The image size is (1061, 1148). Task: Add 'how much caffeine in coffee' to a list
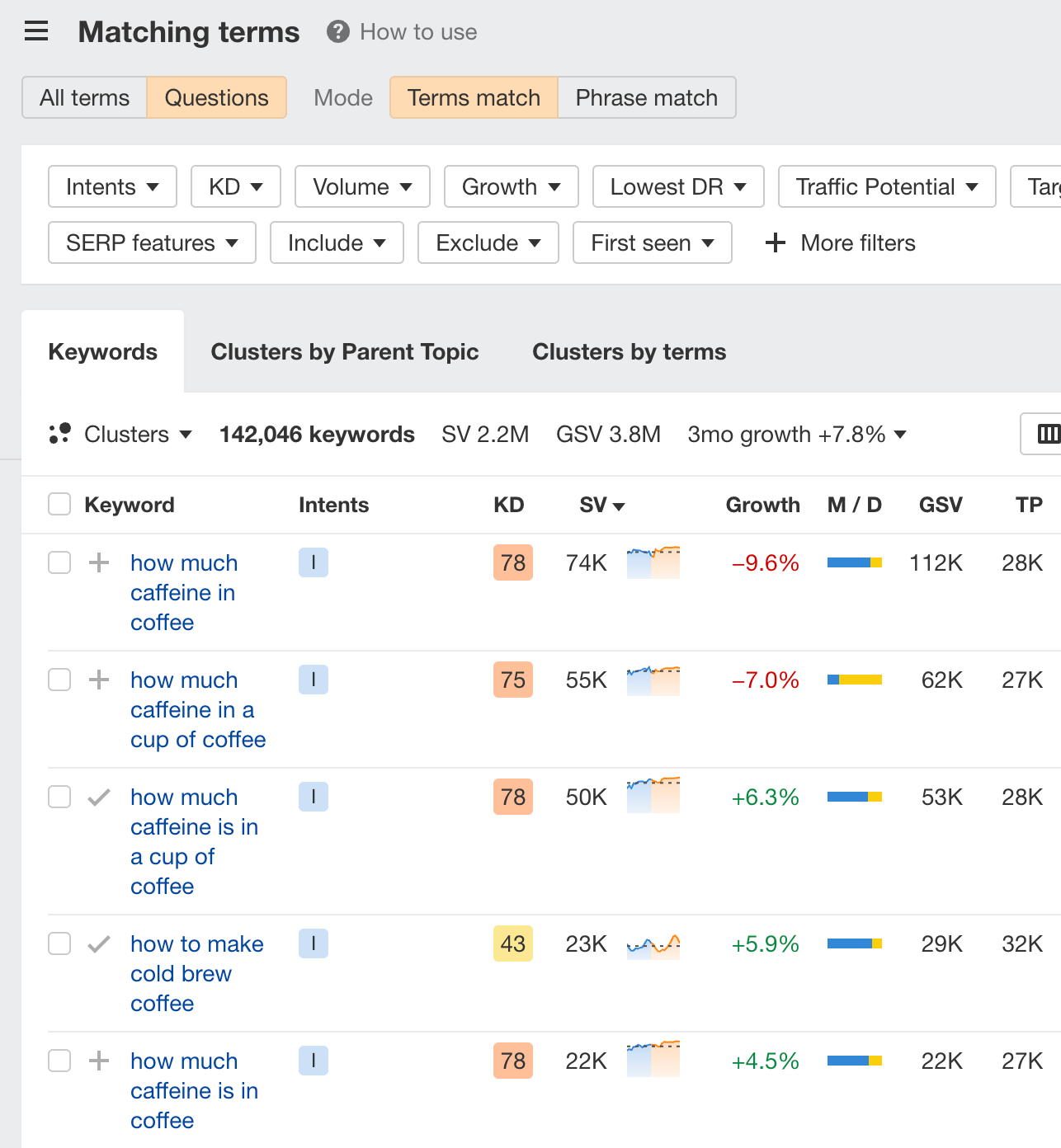(x=99, y=562)
